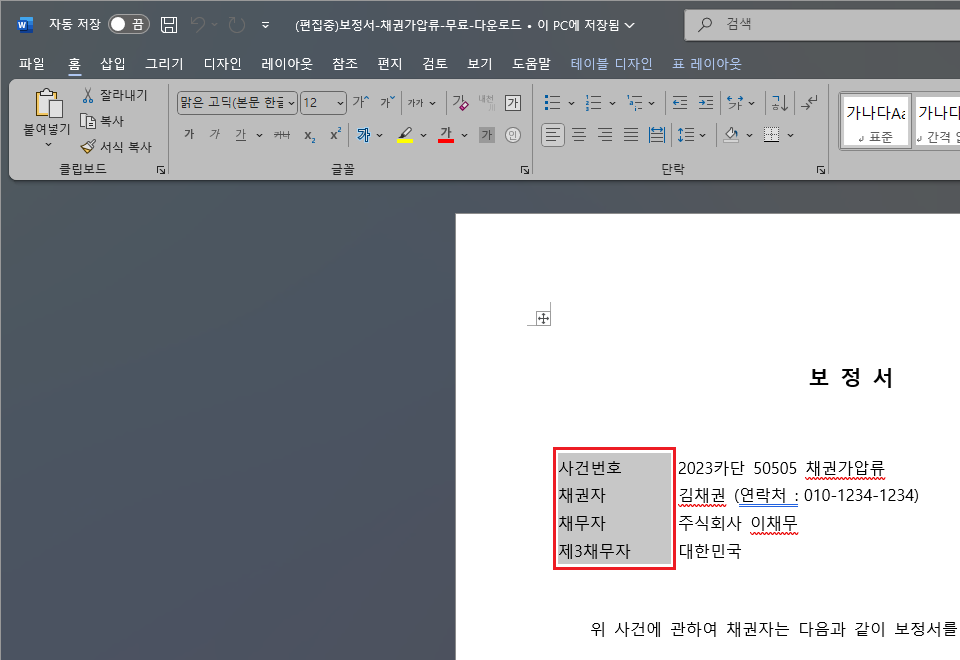
Task: Toggle distributed text alignment
Action: 656,136
